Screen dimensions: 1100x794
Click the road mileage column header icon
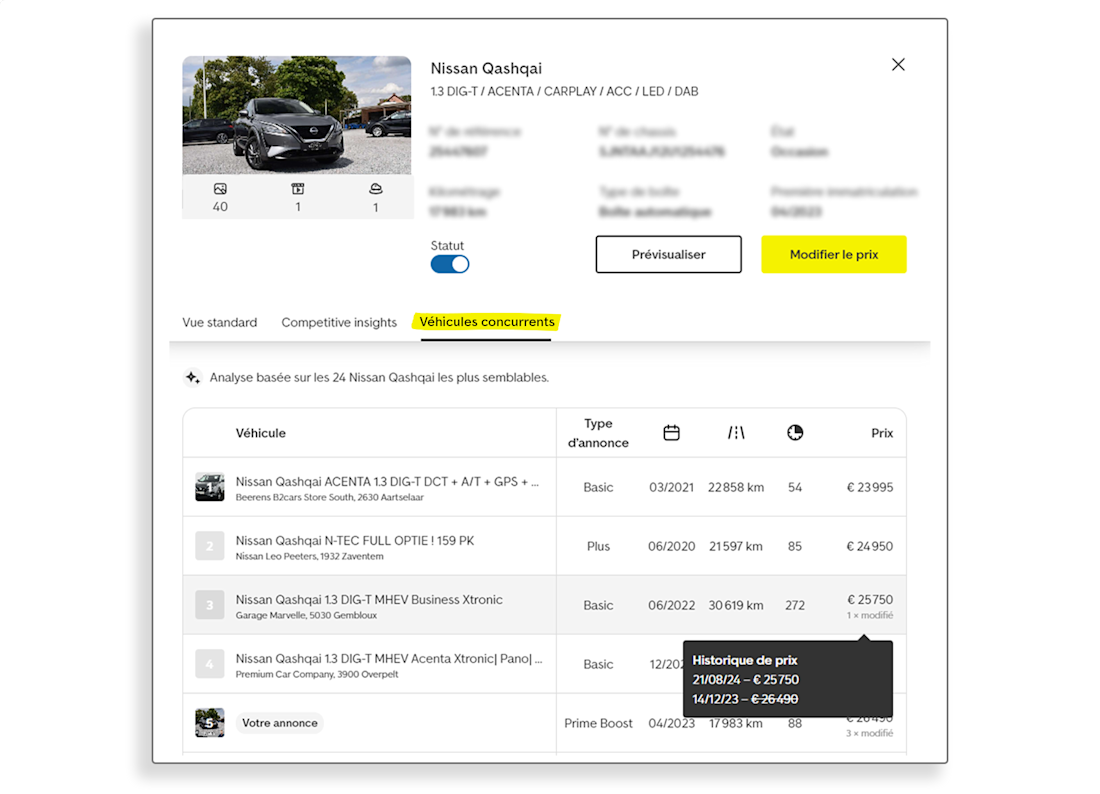click(x=736, y=433)
